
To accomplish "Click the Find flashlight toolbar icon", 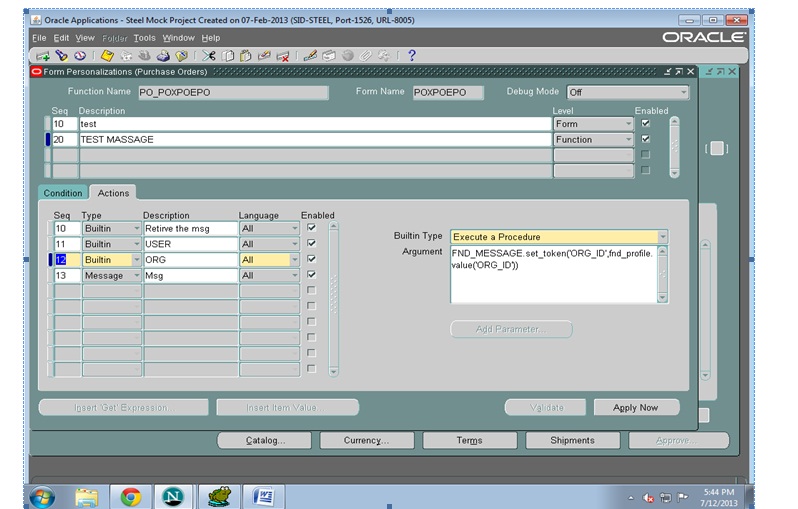I will pos(62,55).
